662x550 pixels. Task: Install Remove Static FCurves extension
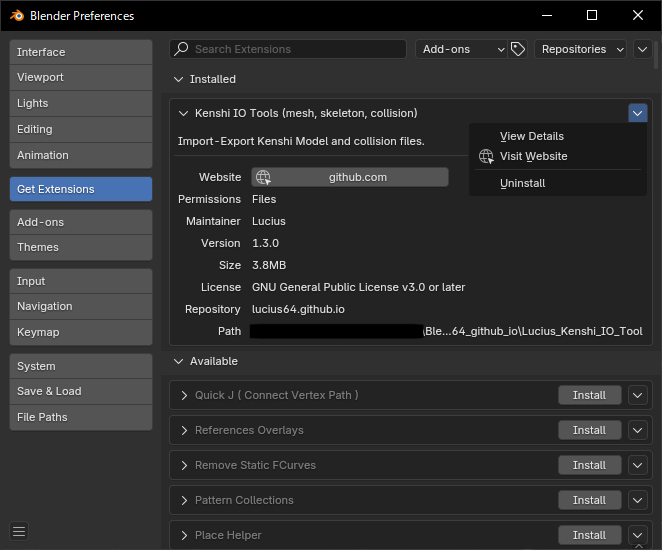pyautogui.click(x=589, y=465)
